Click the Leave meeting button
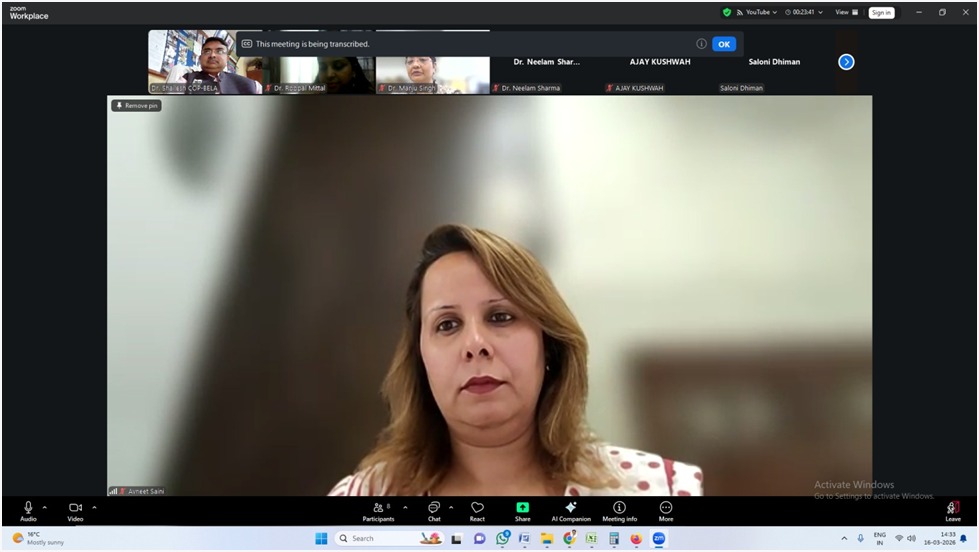The width and height of the screenshot is (979, 552). pyautogui.click(x=953, y=510)
